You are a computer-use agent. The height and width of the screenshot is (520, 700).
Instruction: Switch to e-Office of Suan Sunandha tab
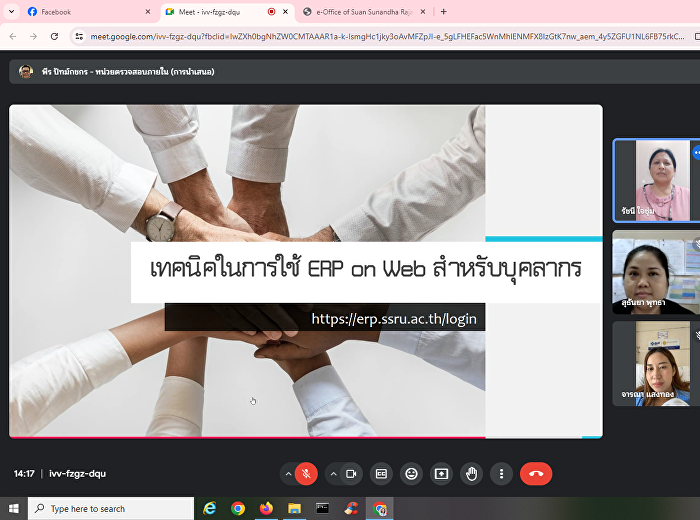[x=364, y=12]
